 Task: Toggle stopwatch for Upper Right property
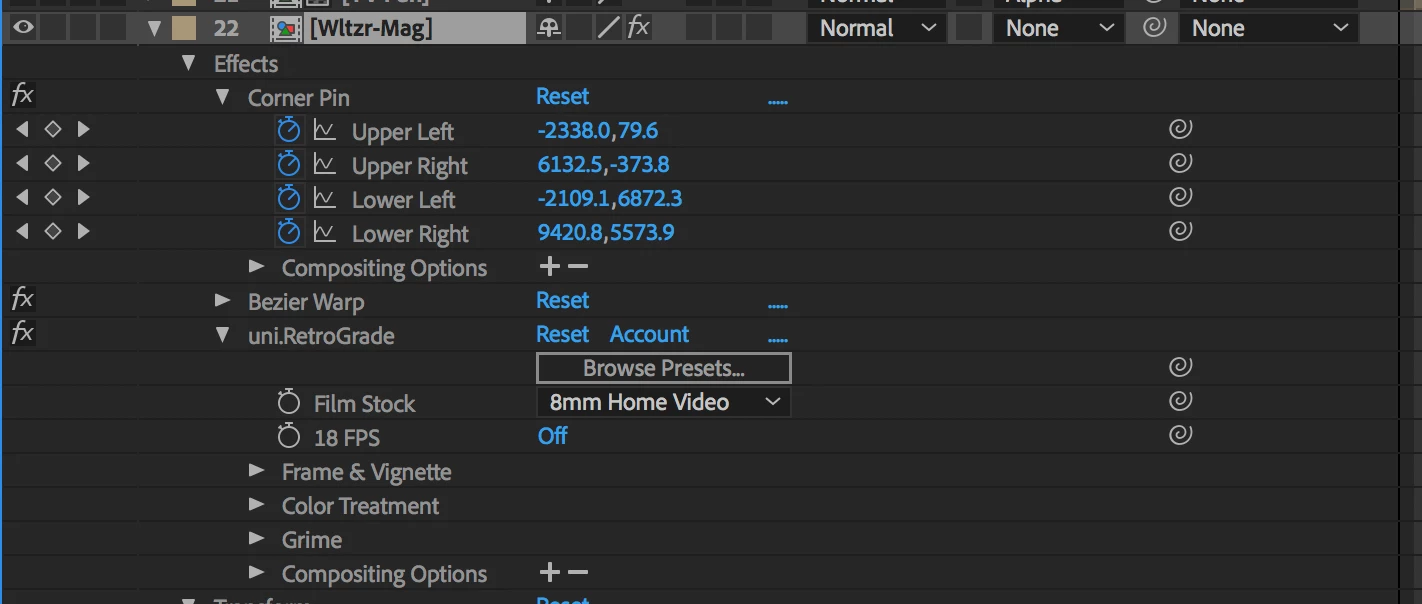point(289,164)
